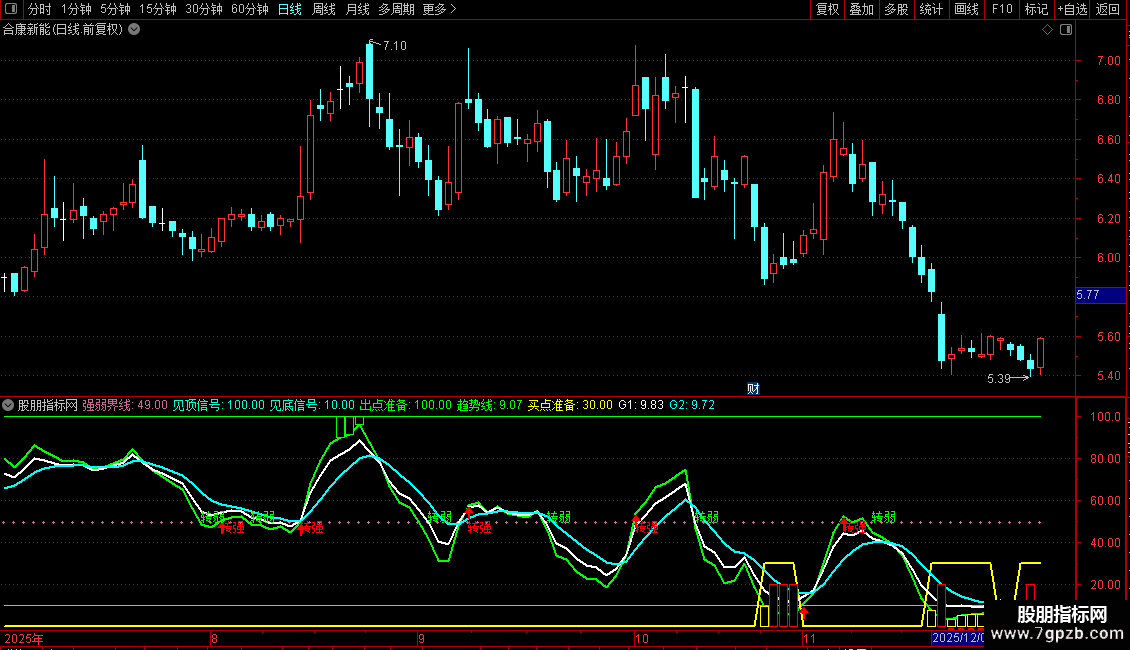Click the 返回 back button
The height and width of the screenshot is (650, 1130).
point(1108,9)
